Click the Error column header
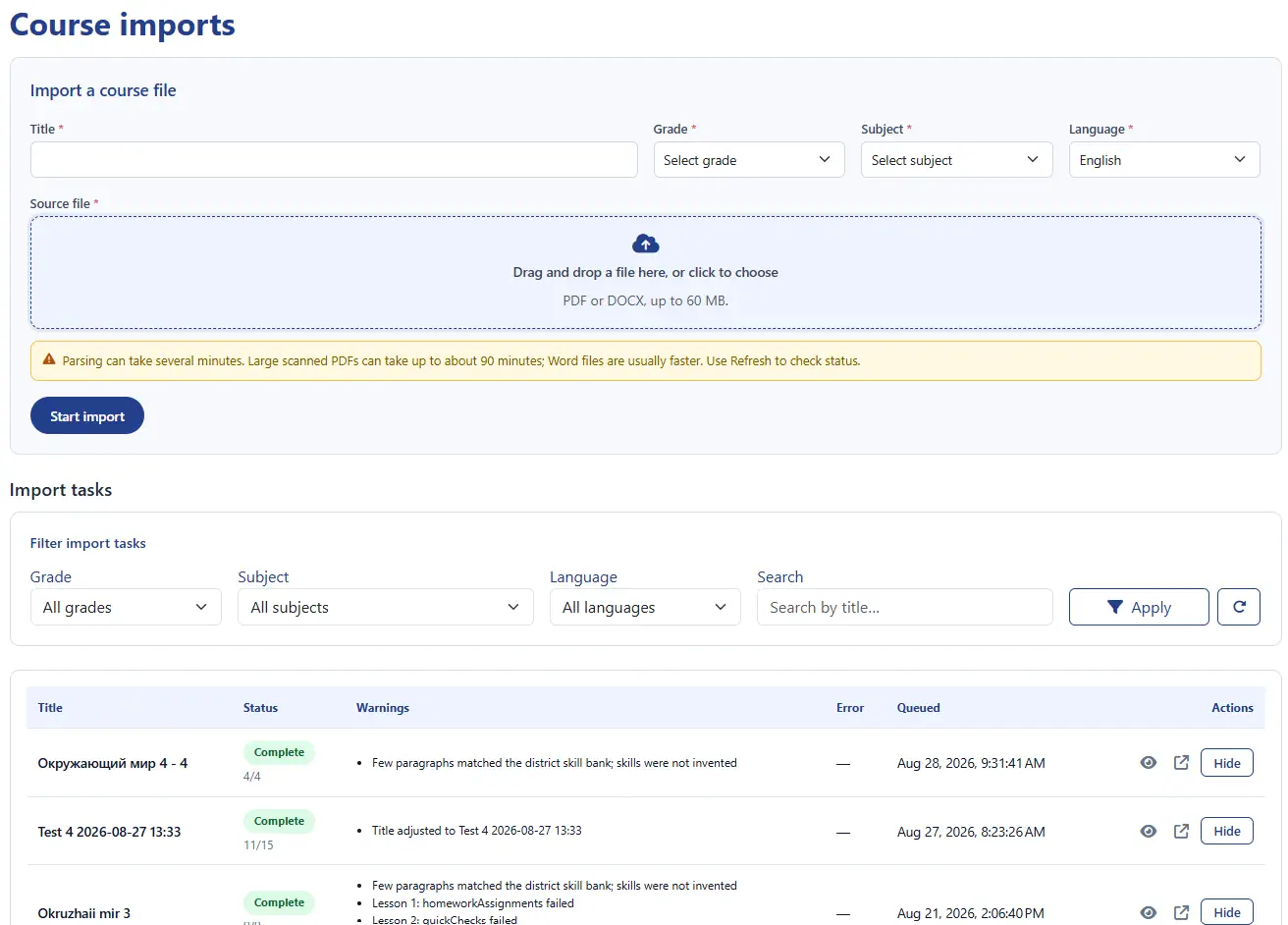The width and height of the screenshot is (1288, 925). [x=850, y=707]
